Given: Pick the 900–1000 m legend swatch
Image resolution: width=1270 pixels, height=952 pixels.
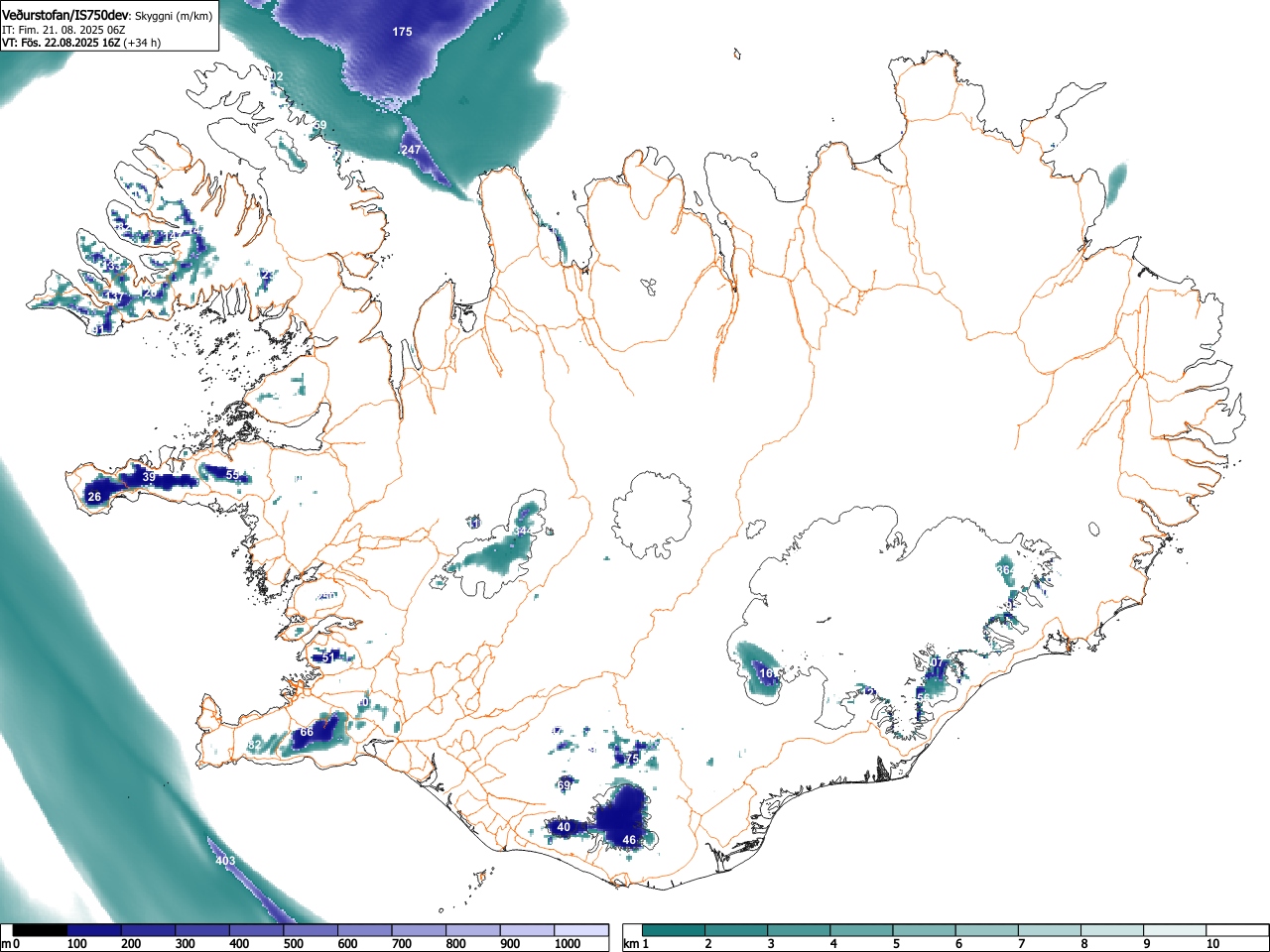Looking at the screenshot, I should (527, 930).
